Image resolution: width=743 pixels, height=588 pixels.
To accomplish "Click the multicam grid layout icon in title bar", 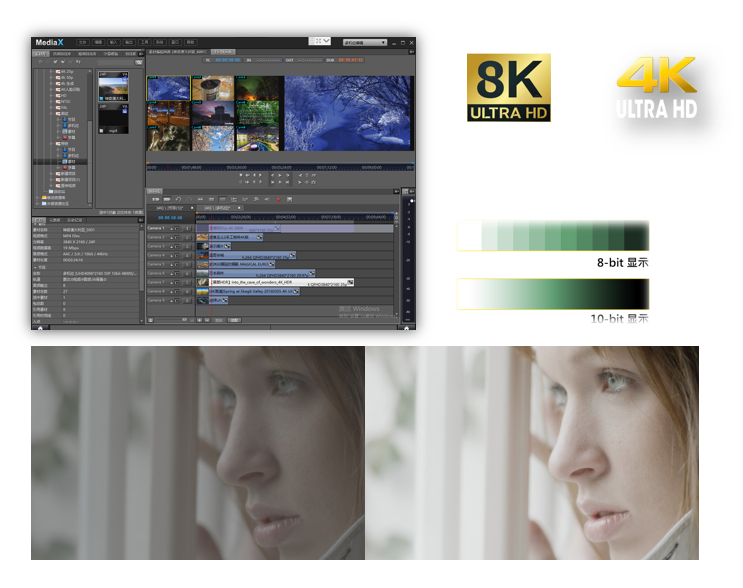I will tap(318, 41).
